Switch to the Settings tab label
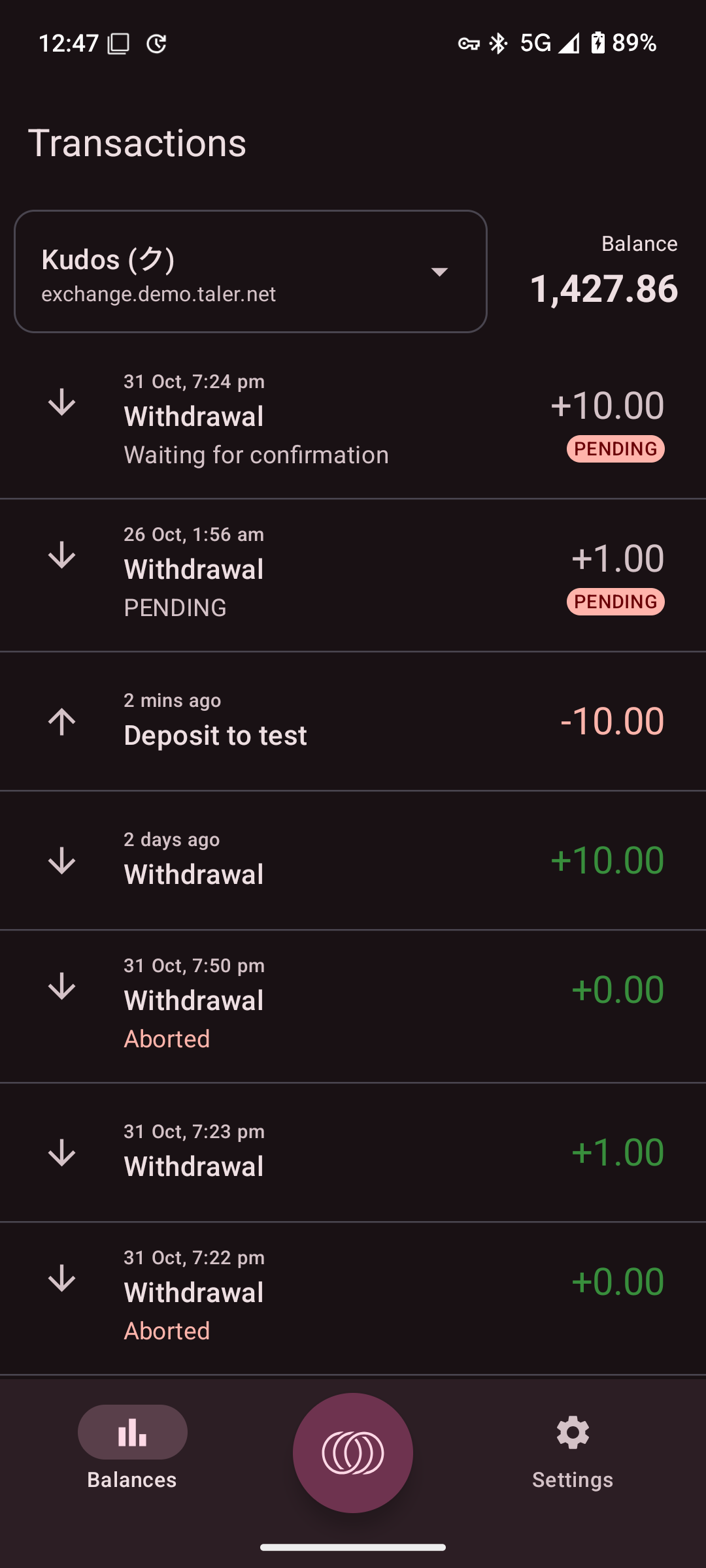 573,1480
